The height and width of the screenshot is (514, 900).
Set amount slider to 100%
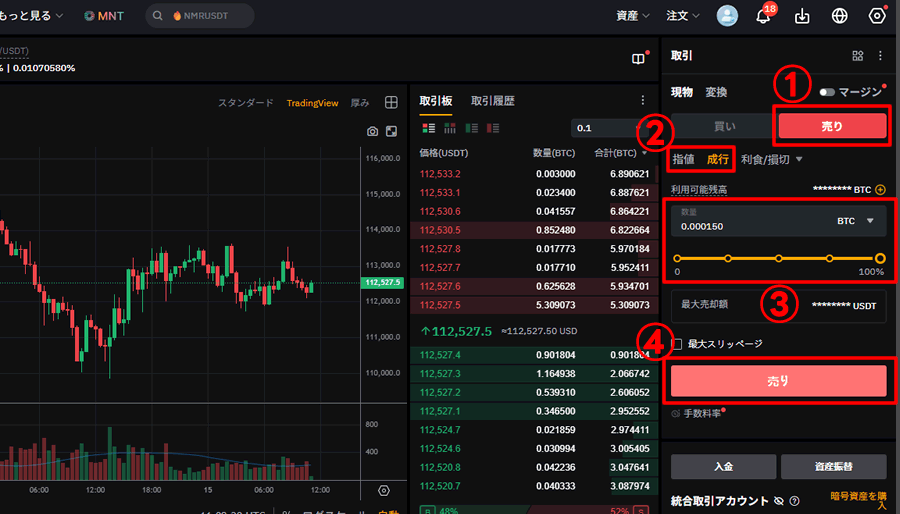880,258
